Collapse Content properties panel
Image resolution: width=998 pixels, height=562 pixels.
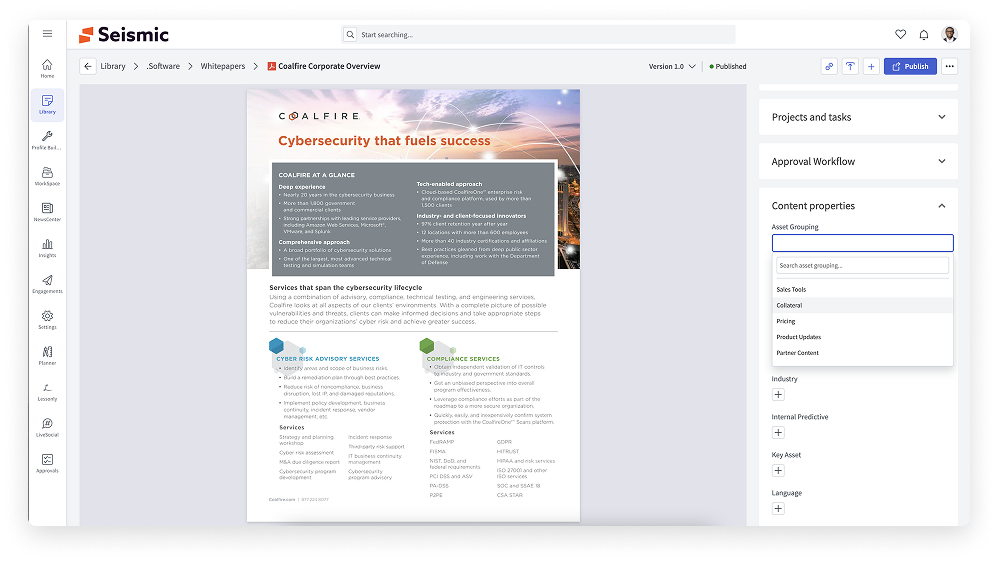pyautogui.click(x=941, y=206)
